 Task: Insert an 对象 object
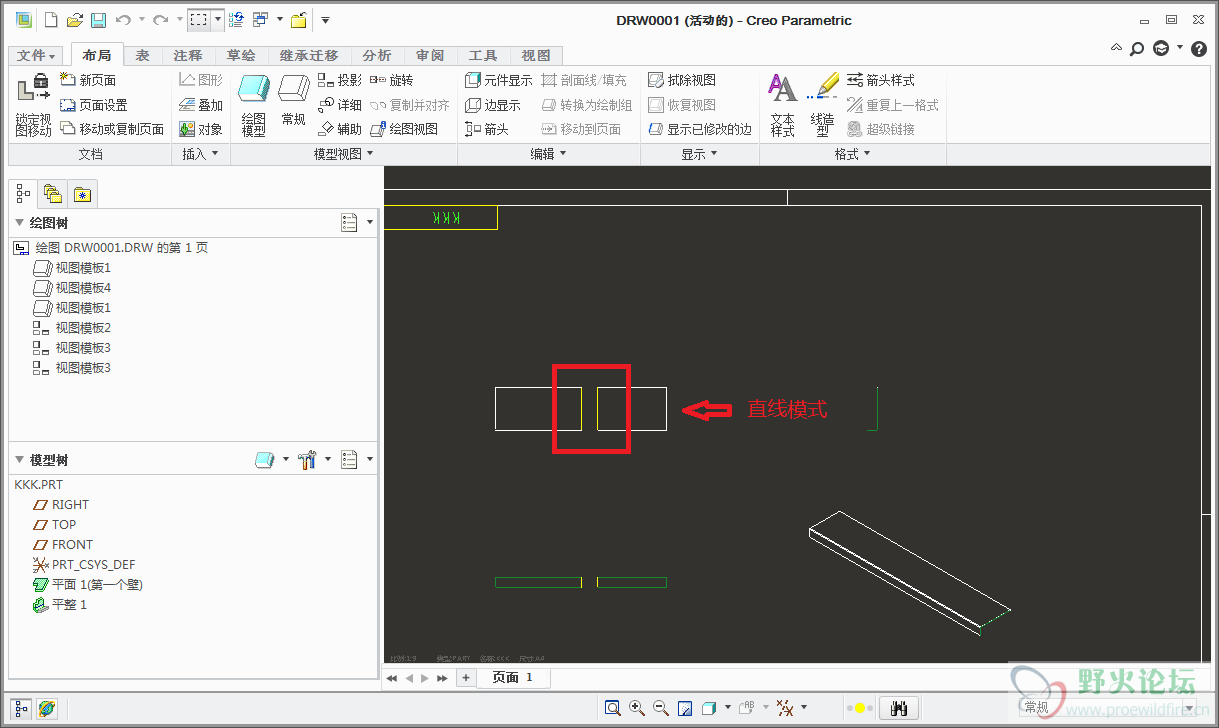coord(201,129)
